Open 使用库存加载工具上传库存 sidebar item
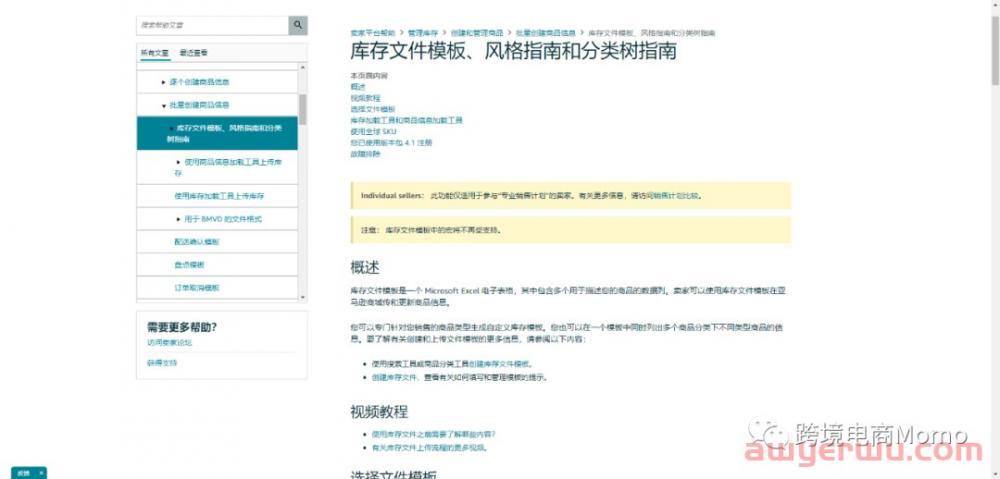1000x479 pixels. pos(219,196)
